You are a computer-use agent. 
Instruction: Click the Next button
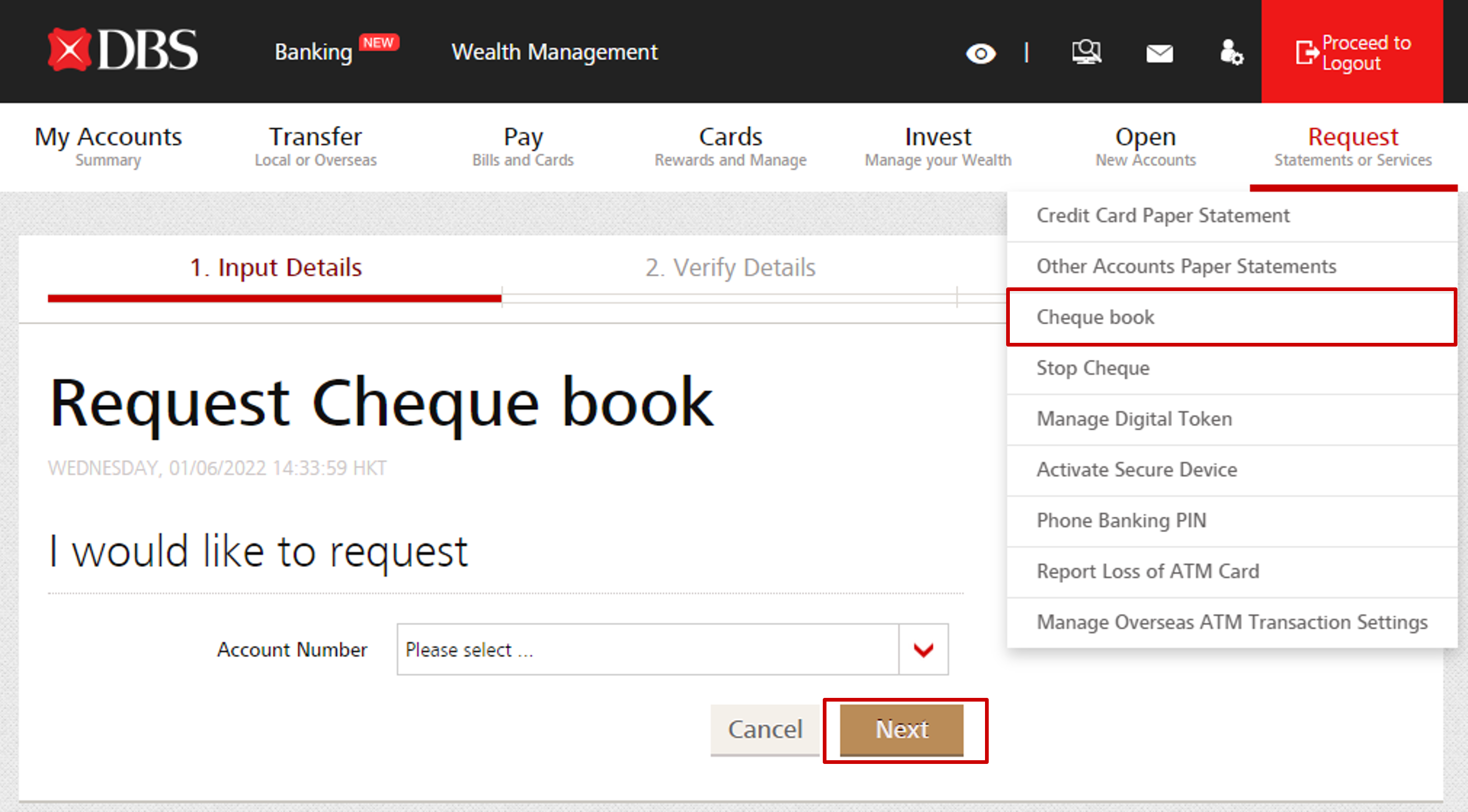click(x=902, y=730)
